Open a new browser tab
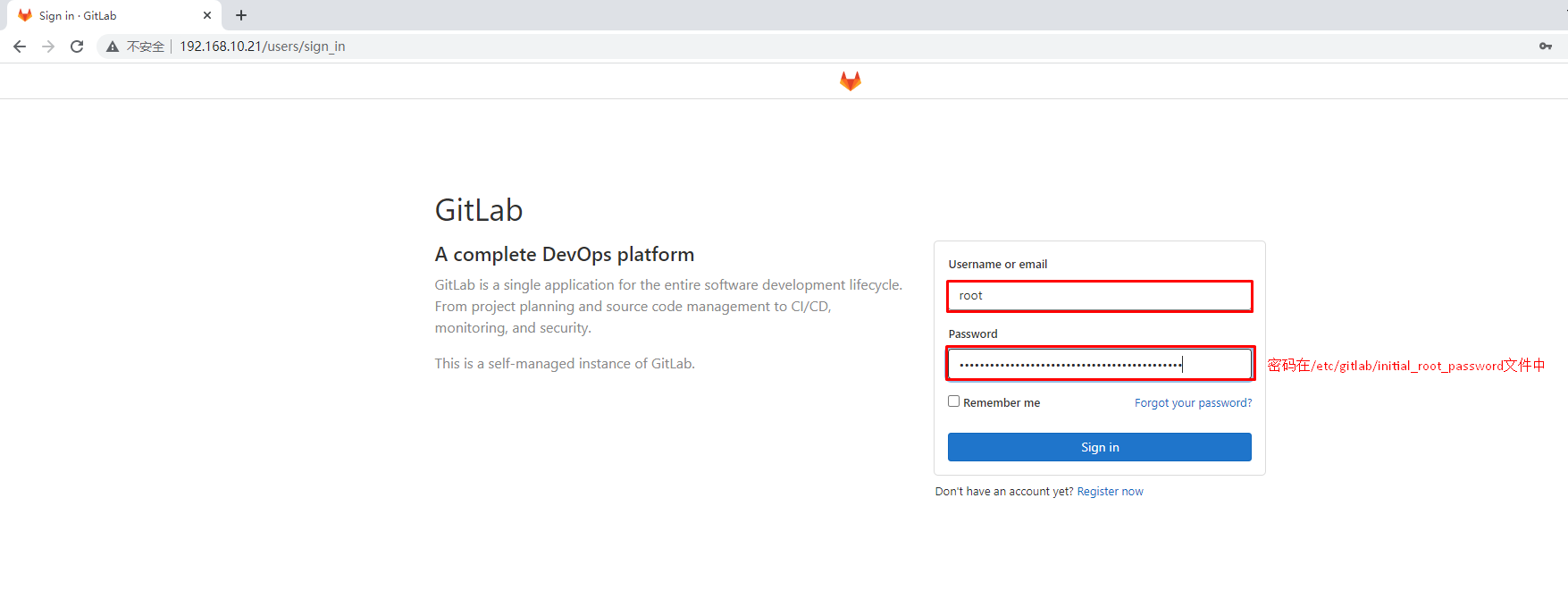1568x591 pixels. (241, 15)
